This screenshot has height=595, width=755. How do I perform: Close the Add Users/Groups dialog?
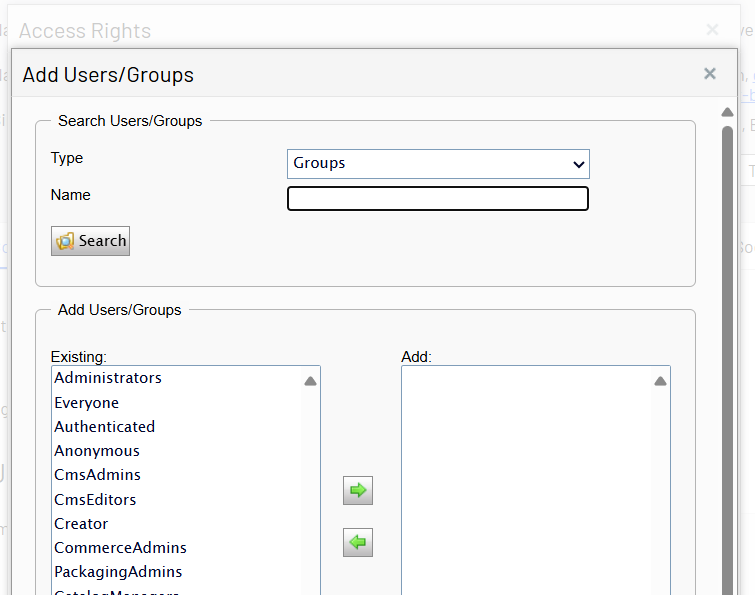pos(709,74)
